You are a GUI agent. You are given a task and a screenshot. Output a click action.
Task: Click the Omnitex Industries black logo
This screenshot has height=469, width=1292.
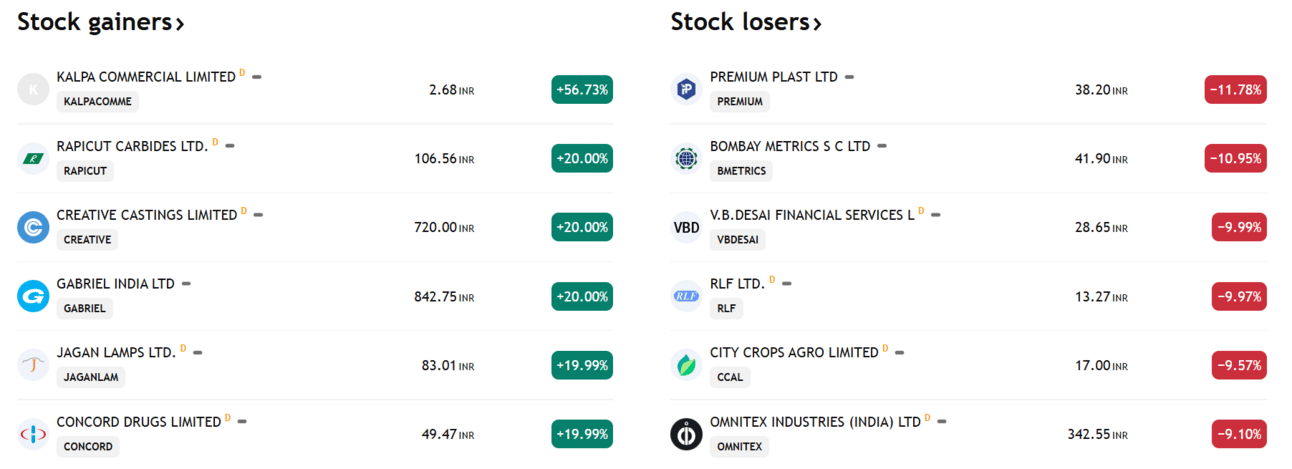686,434
